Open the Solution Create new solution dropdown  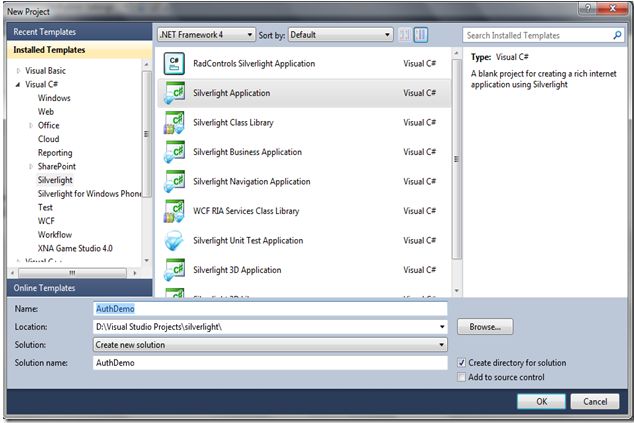coord(270,345)
